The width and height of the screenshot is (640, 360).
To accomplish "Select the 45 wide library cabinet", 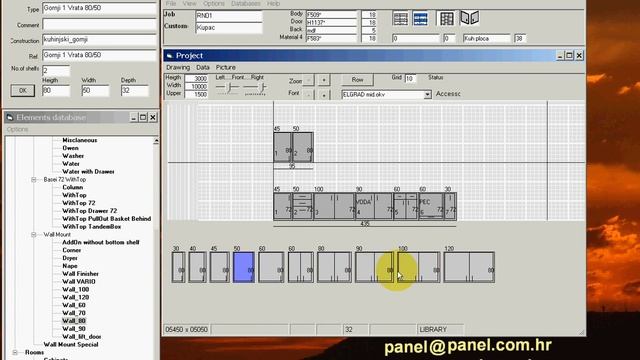I will tap(220, 267).
